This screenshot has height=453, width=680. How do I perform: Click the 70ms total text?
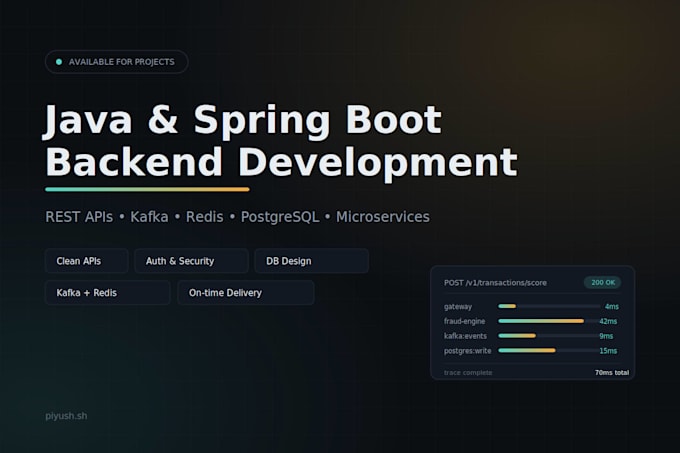[x=612, y=373]
